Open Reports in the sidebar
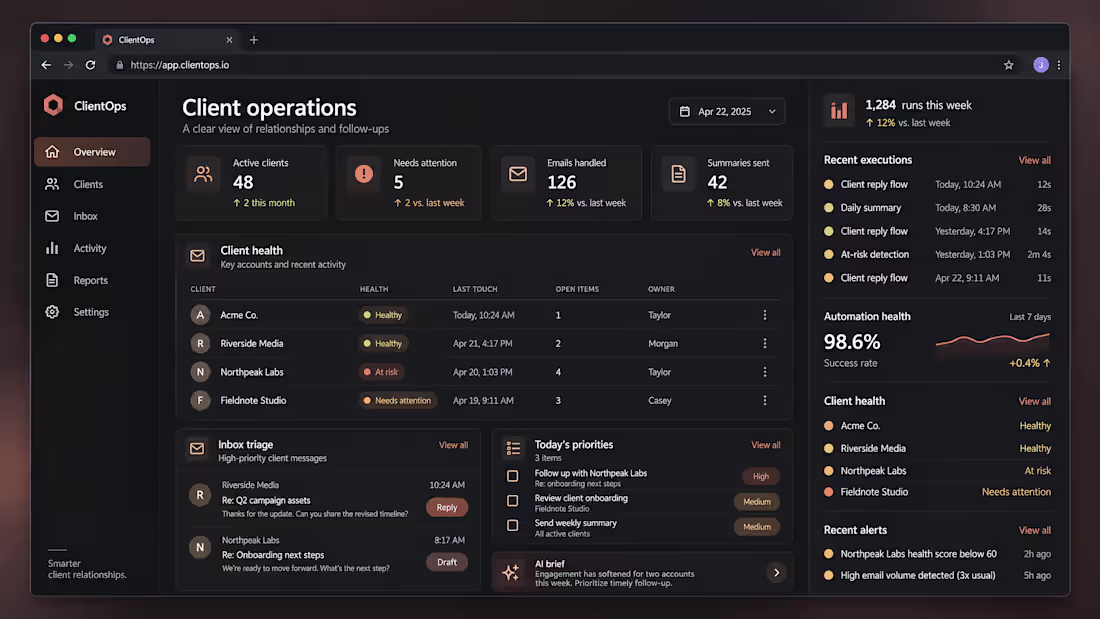The height and width of the screenshot is (619, 1100). click(92, 280)
